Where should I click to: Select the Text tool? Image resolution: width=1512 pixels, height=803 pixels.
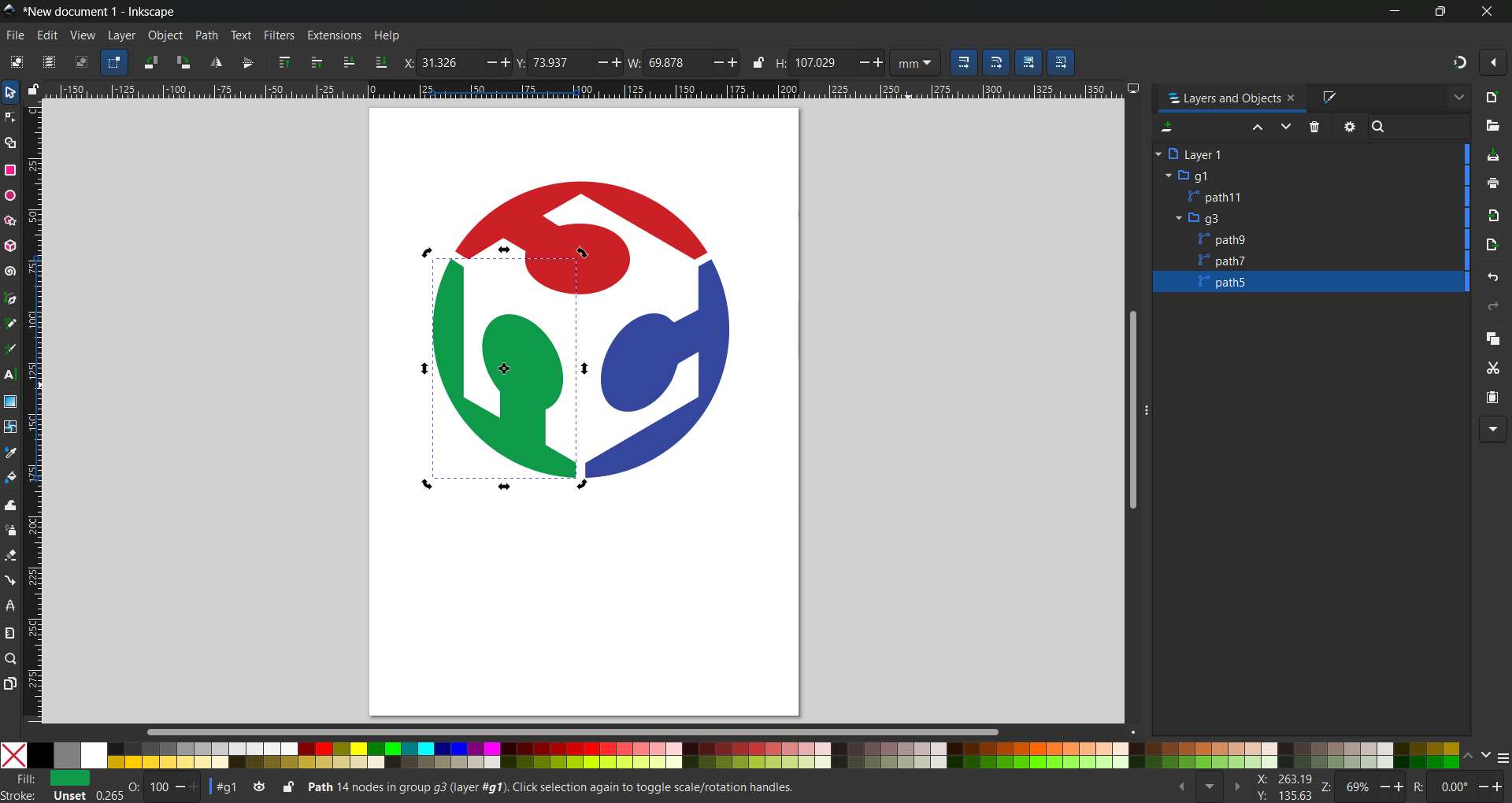point(10,376)
